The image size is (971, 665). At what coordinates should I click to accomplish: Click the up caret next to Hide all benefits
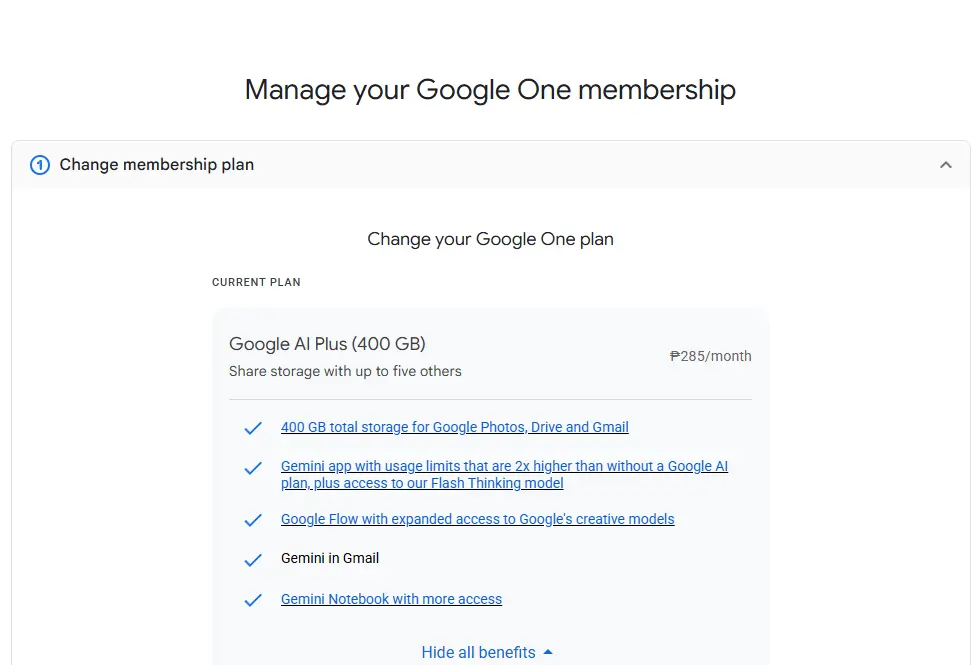click(548, 652)
